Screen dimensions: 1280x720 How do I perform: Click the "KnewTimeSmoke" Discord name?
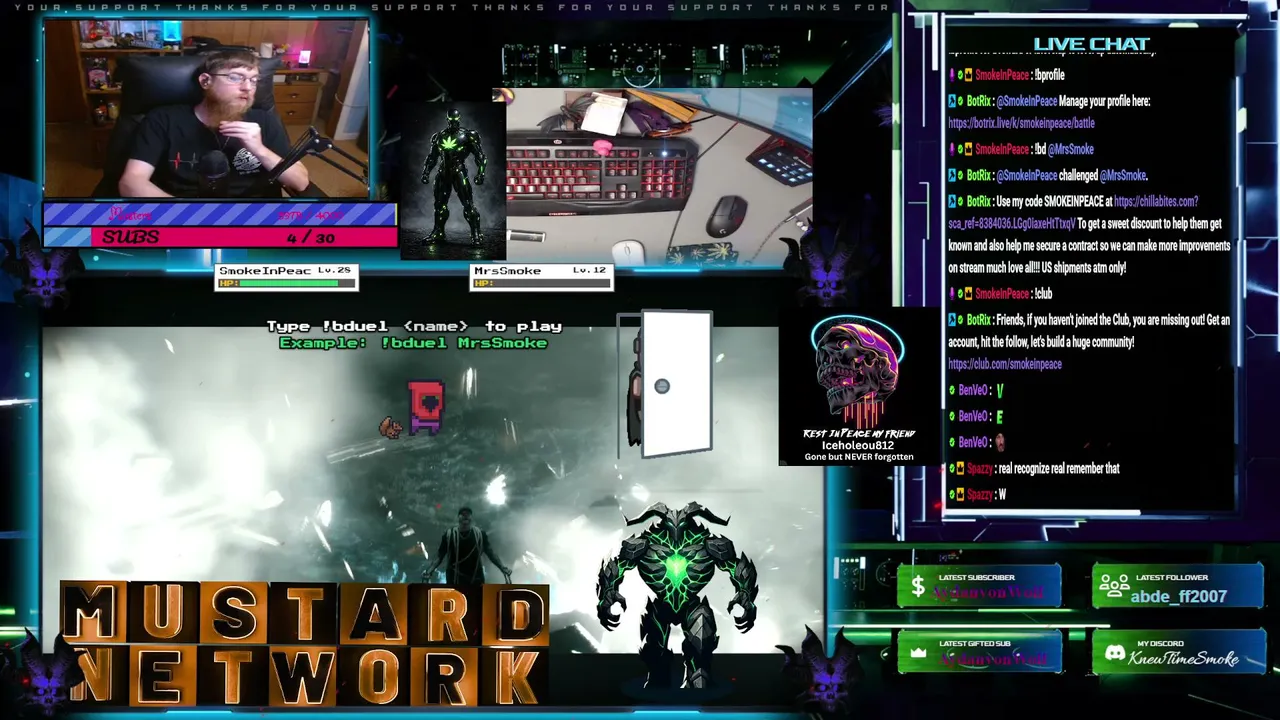[x=1184, y=658]
